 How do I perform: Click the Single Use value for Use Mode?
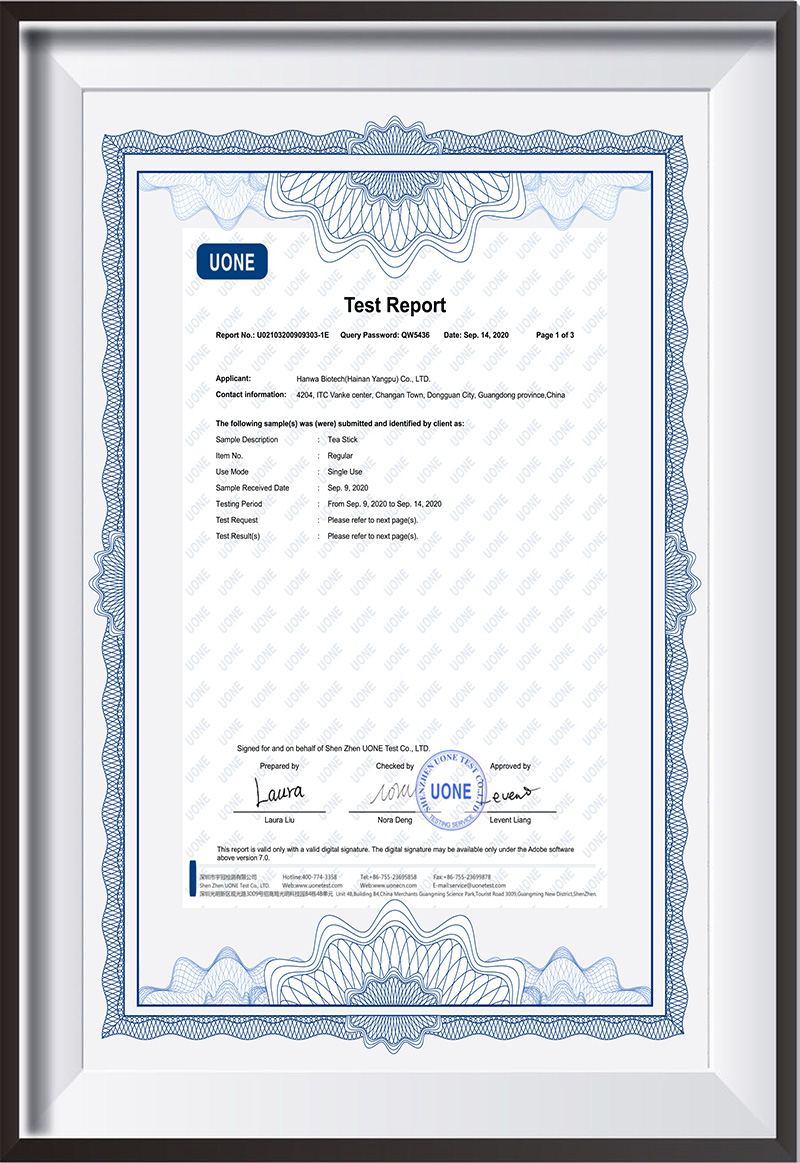[x=345, y=472]
